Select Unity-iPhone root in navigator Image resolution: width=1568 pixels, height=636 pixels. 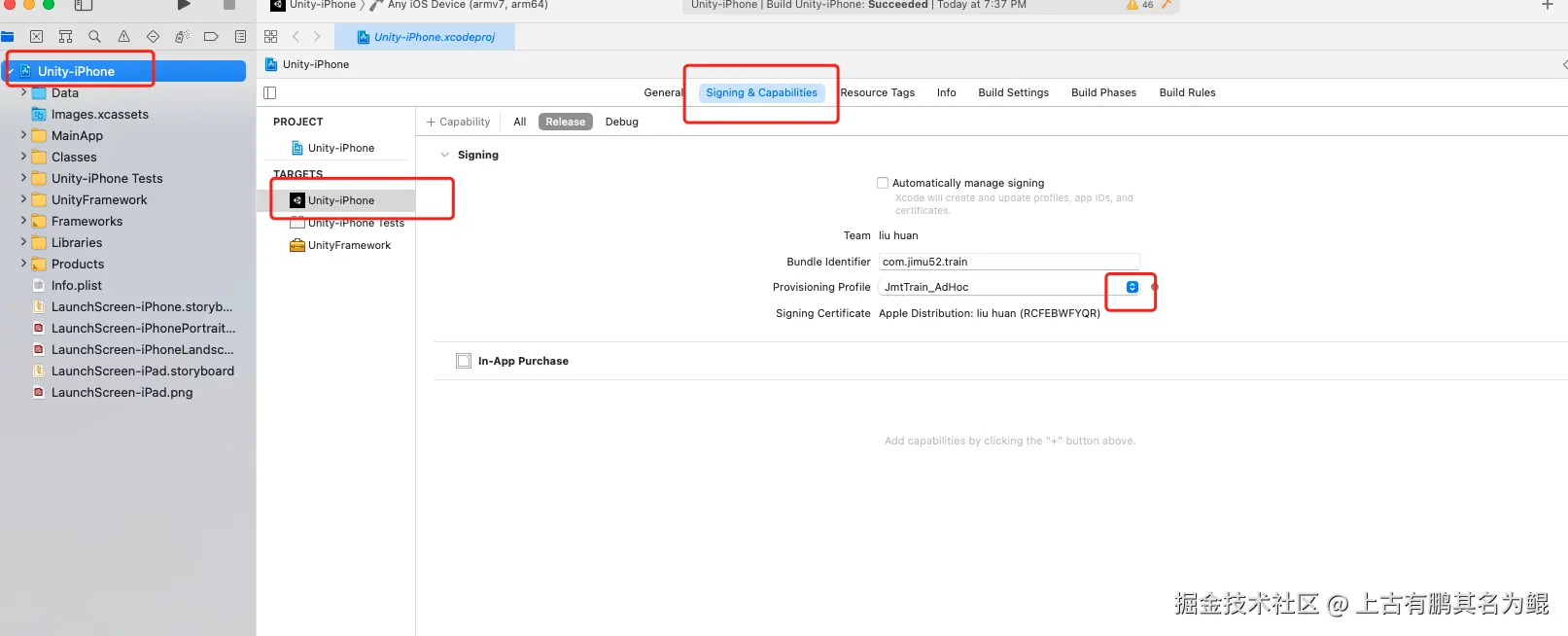[x=124, y=71]
